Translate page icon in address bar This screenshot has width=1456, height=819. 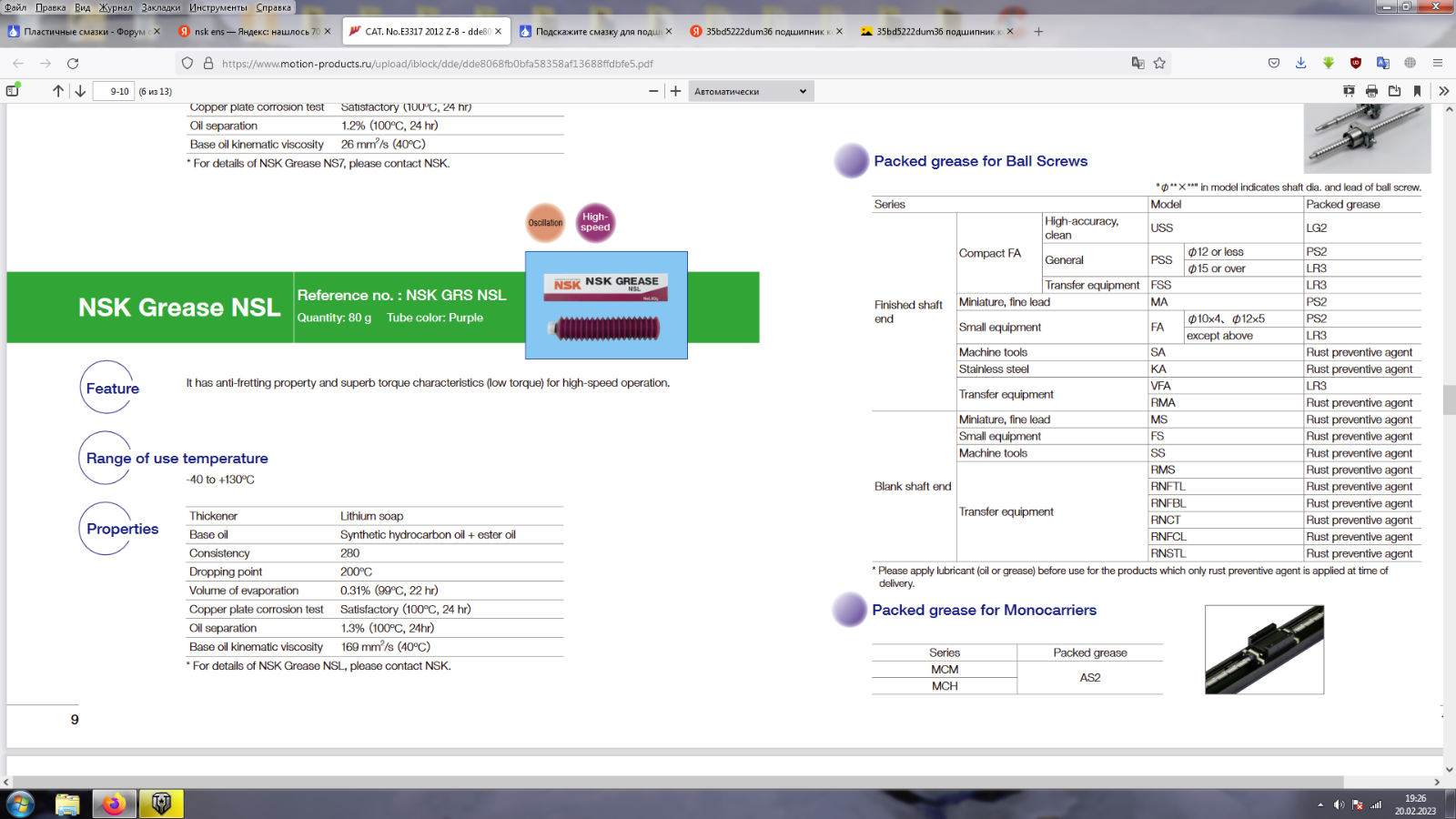pyautogui.click(x=1137, y=63)
